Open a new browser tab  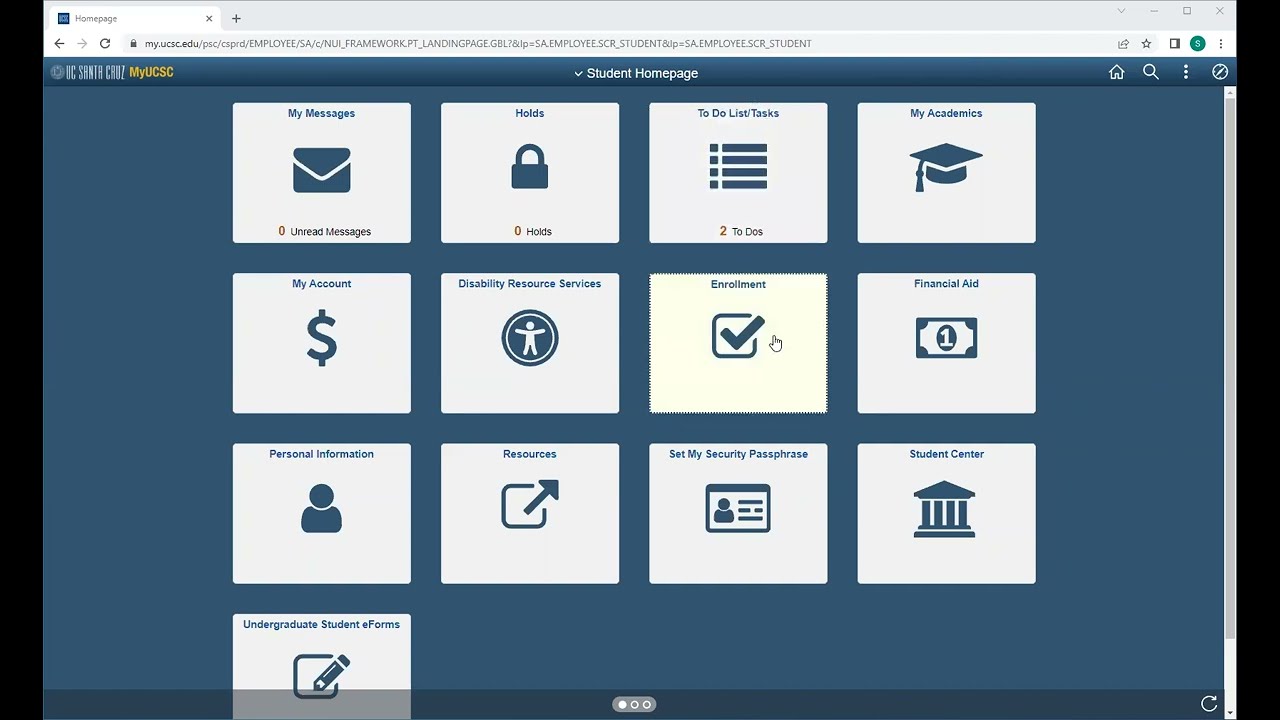click(236, 18)
